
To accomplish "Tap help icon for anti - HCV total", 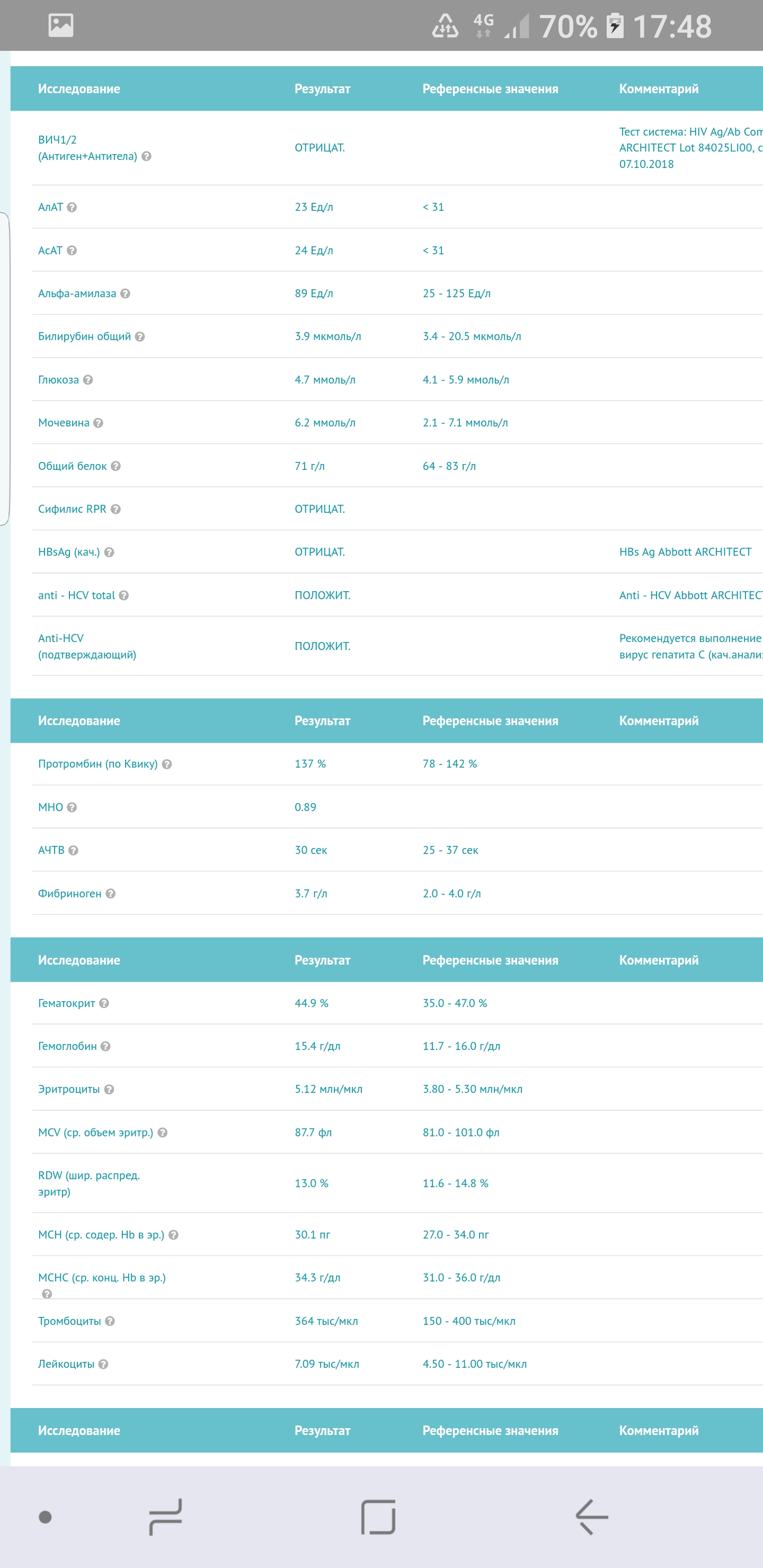I will [x=124, y=595].
